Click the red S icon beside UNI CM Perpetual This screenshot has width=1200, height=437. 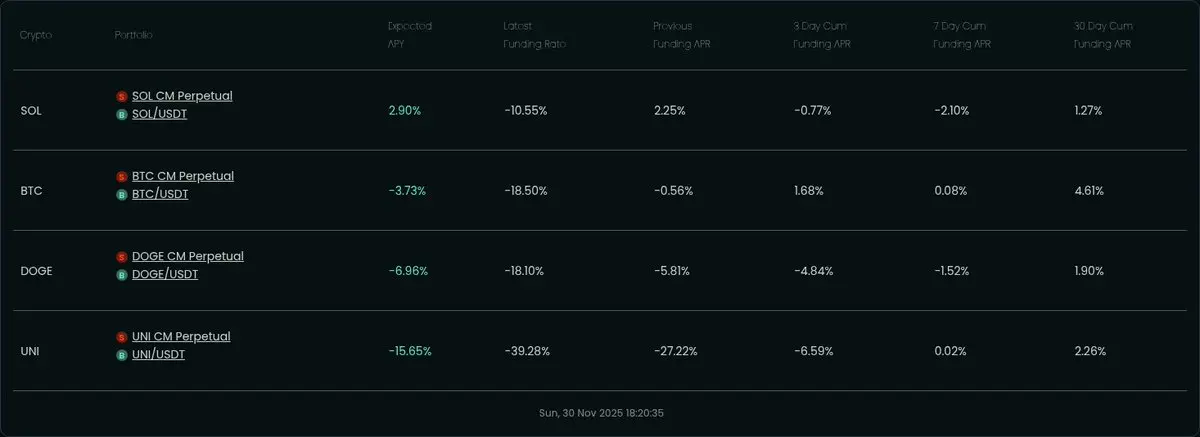(x=122, y=337)
